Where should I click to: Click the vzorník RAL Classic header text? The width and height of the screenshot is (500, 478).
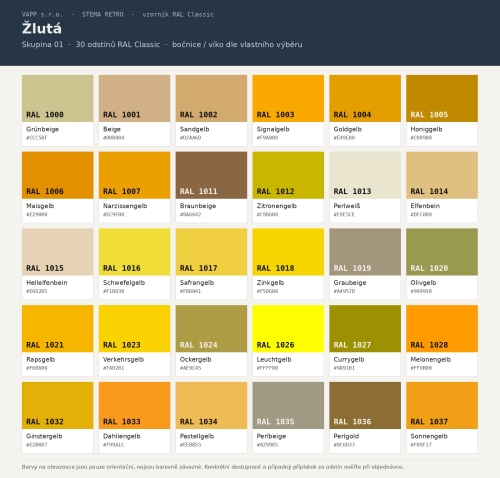pyautogui.click(x=178, y=14)
